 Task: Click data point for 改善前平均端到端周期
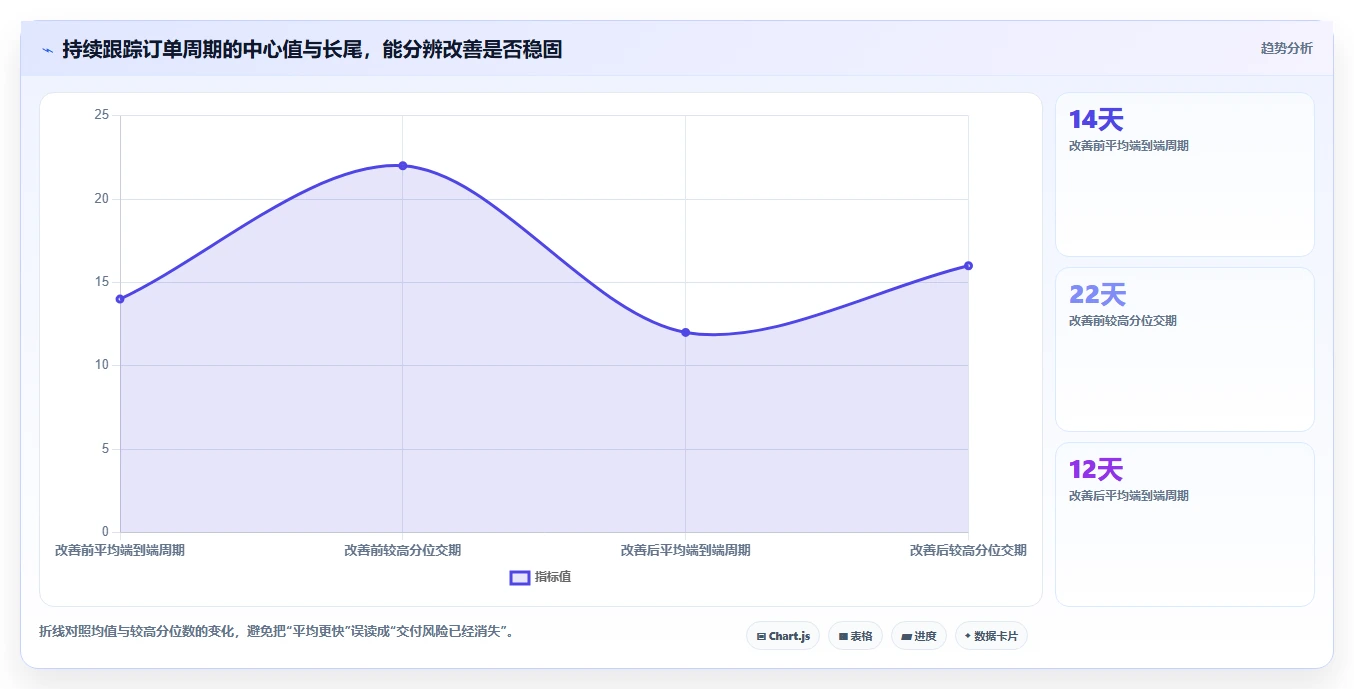coord(120,299)
